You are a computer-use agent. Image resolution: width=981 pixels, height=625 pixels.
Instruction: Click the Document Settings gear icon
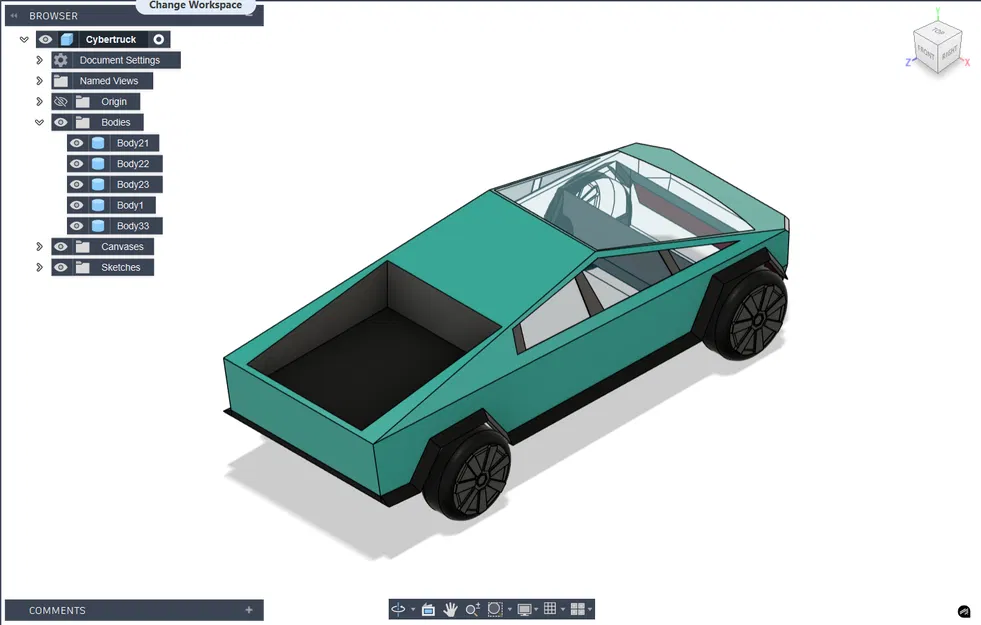click(60, 59)
